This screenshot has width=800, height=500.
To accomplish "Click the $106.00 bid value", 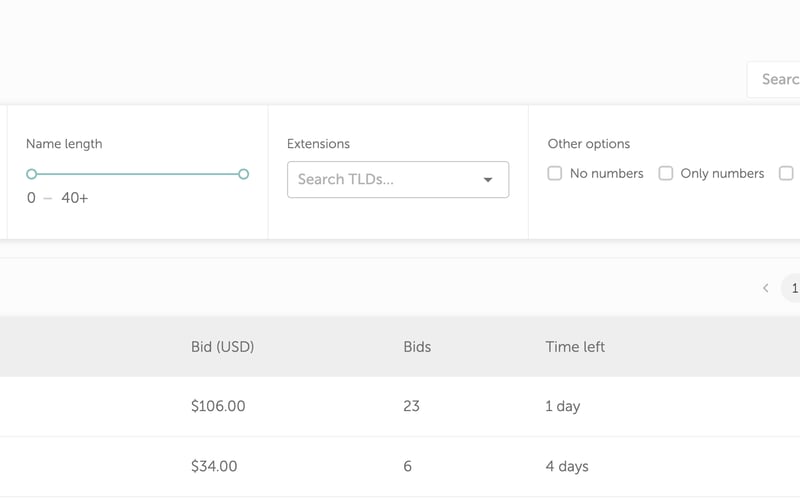I will [x=218, y=406].
